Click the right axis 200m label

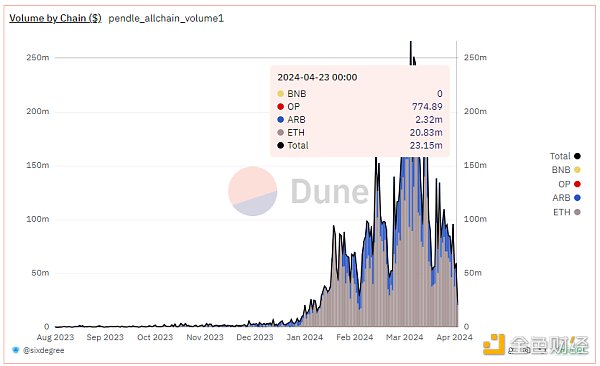tap(475, 111)
